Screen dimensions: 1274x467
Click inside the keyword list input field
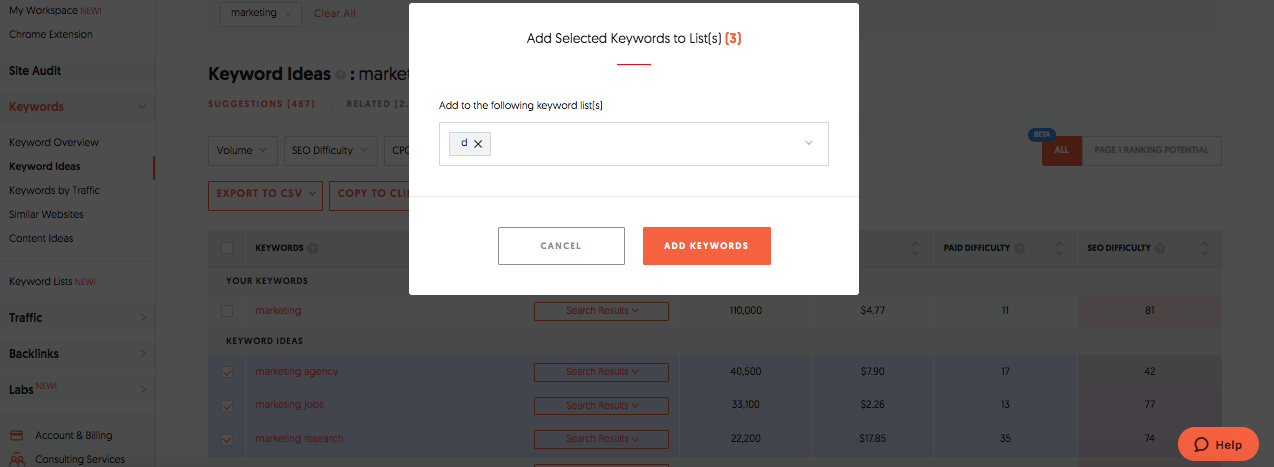[x=640, y=144]
